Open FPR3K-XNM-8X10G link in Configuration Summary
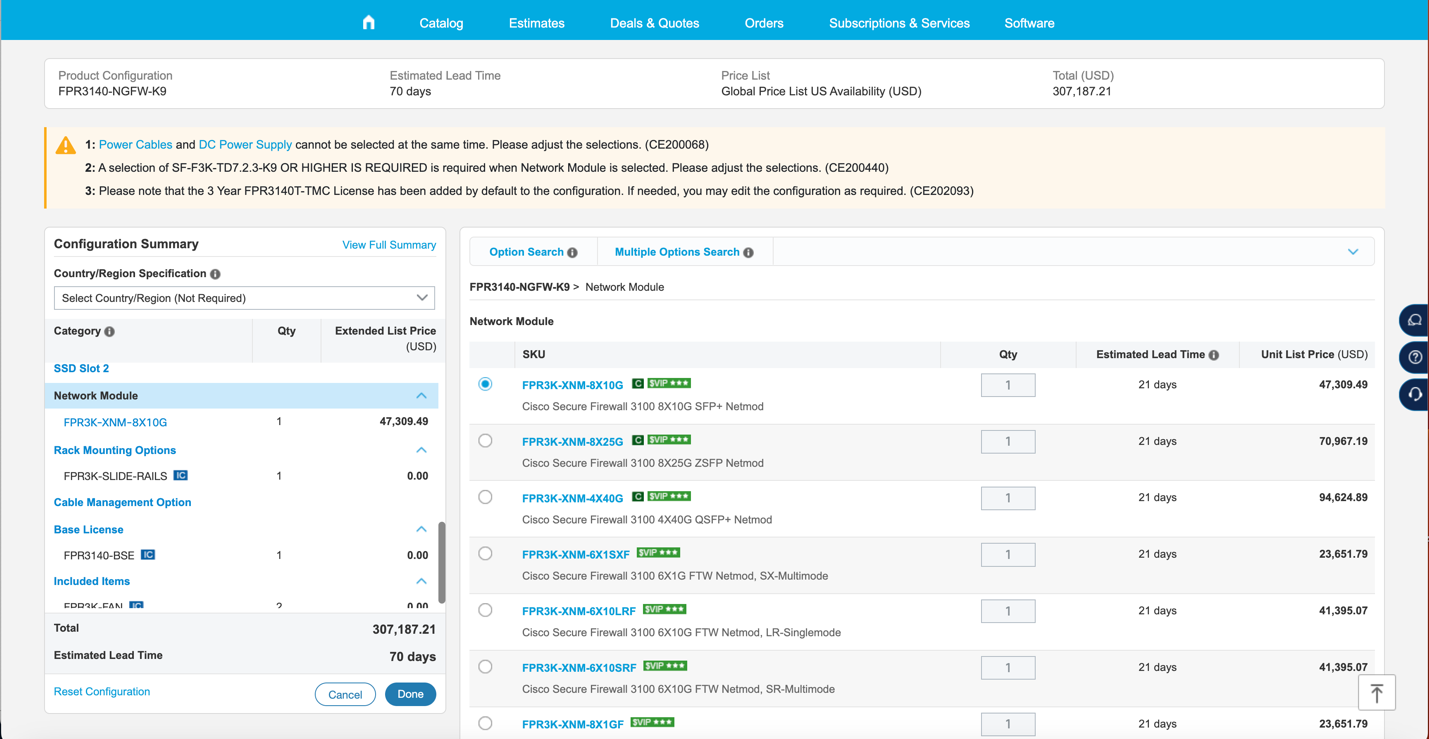 click(x=115, y=422)
